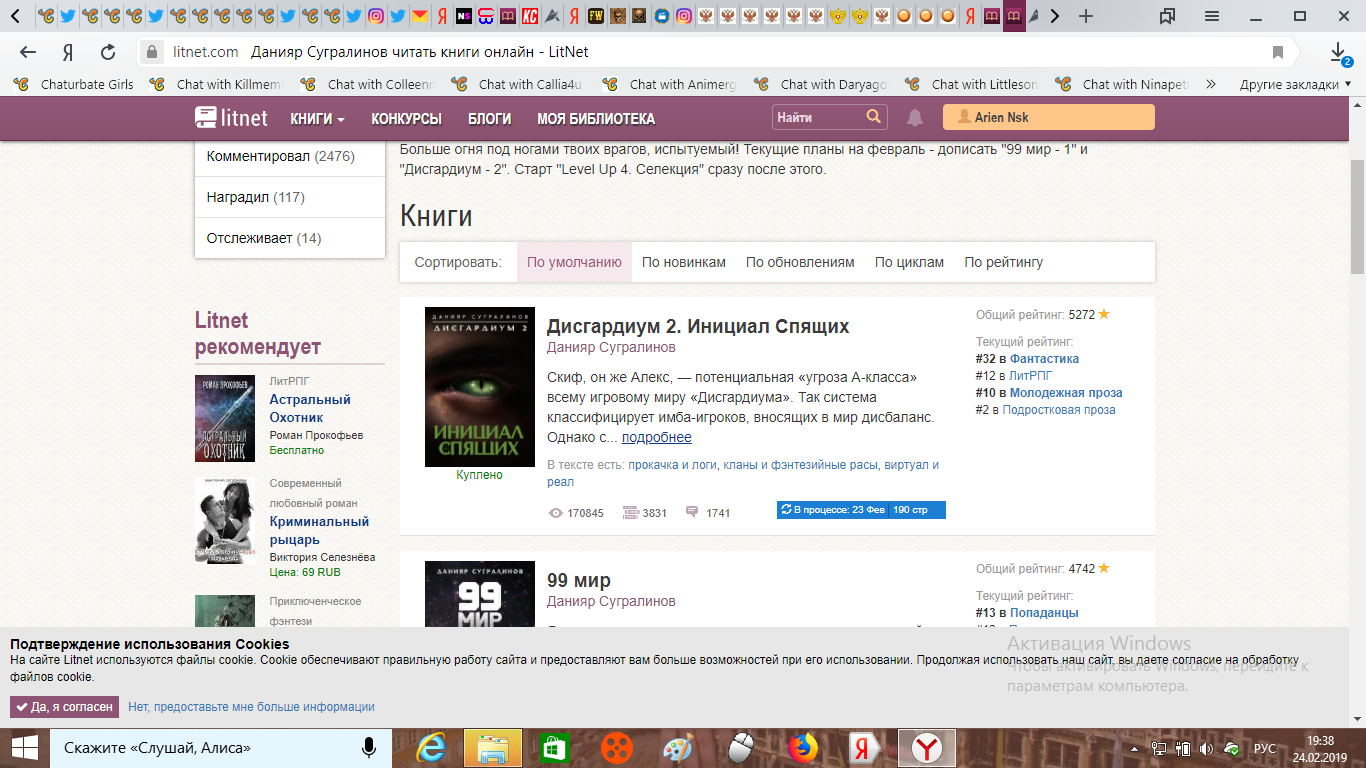Click the search magnifier icon in Найти field
The image size is (1366, 768).
[x=873, y=117]
